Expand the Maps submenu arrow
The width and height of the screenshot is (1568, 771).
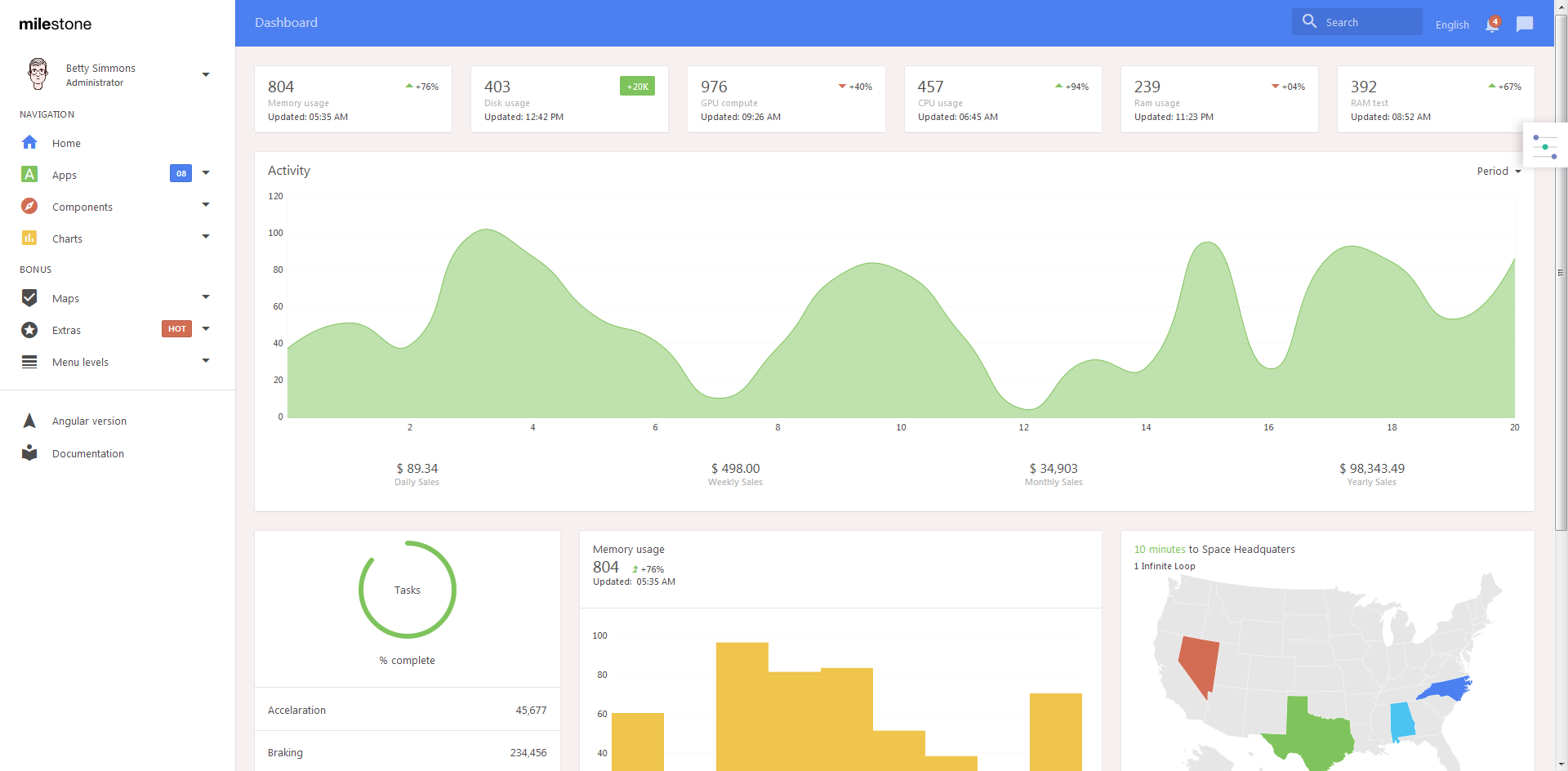206,296
